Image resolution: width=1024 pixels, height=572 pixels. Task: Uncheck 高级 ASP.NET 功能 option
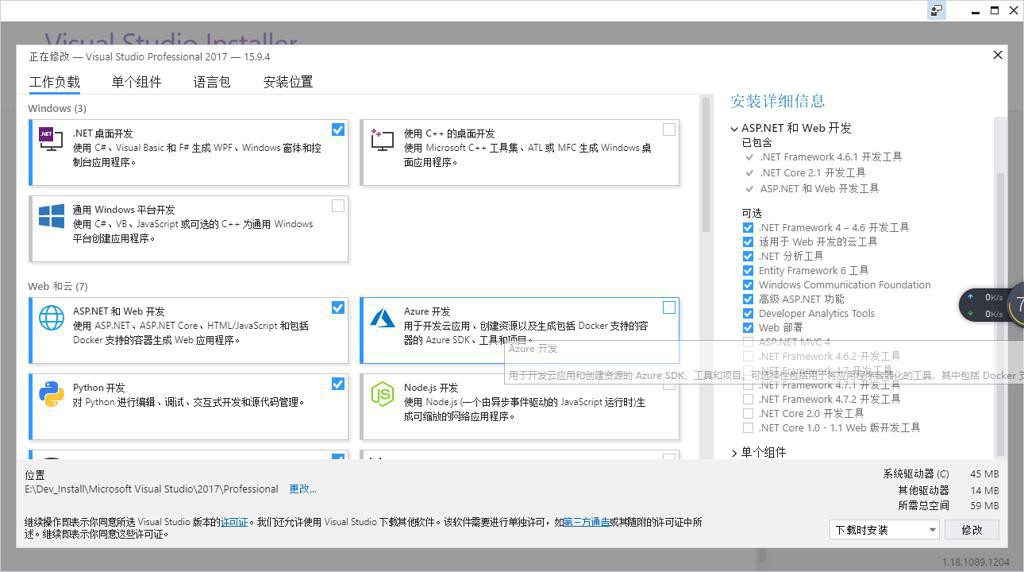[748, 299]
